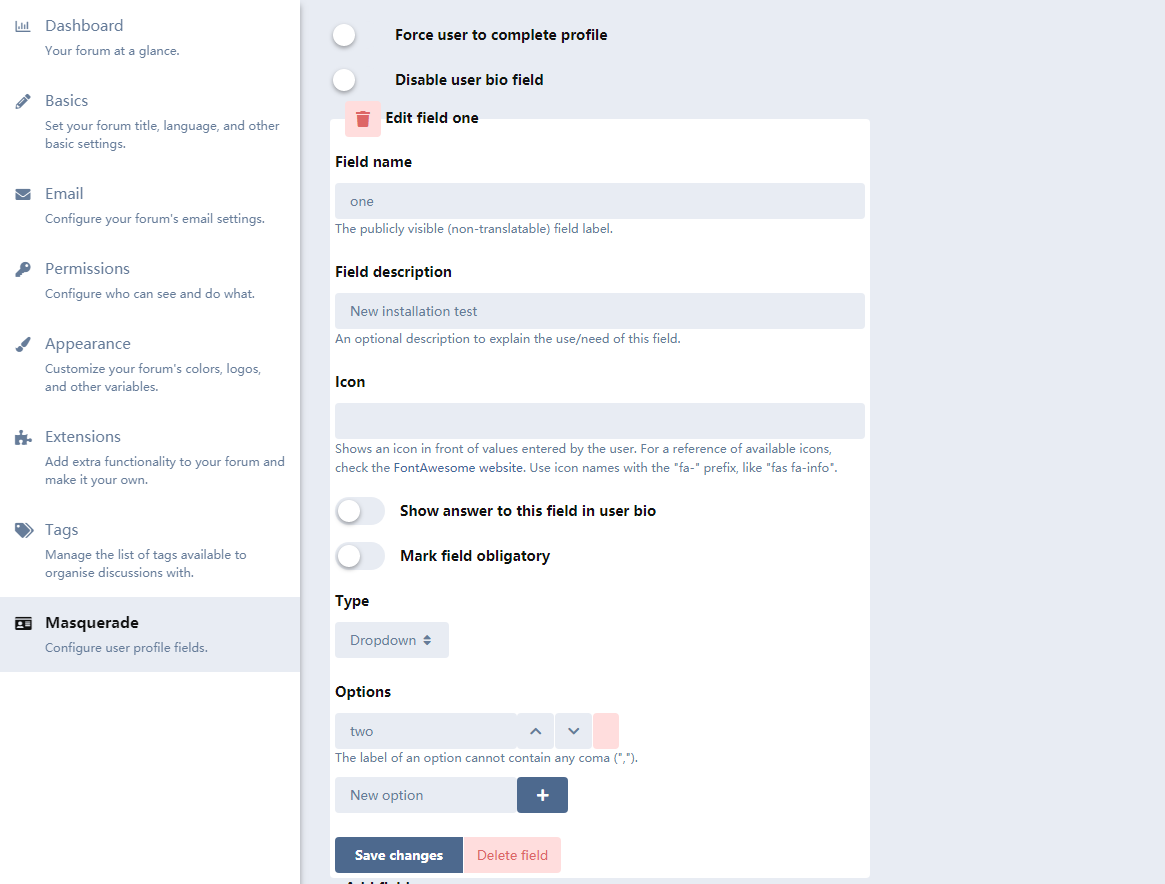
Task: Open the Type Dropdown selector
Action: click(x=392, y=640)
